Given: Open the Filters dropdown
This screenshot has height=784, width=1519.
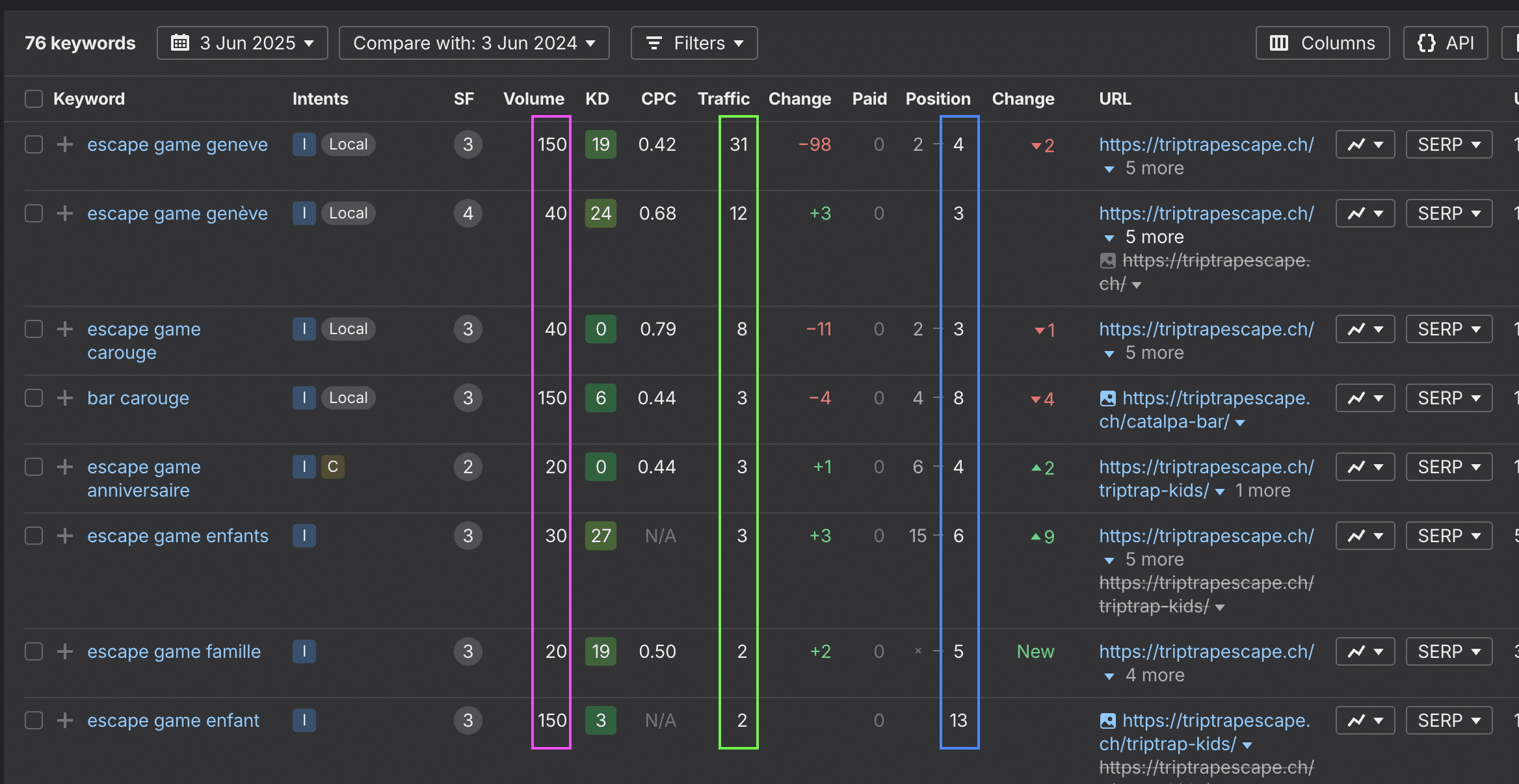Looking at the screenshot, I should click(694, 43).
